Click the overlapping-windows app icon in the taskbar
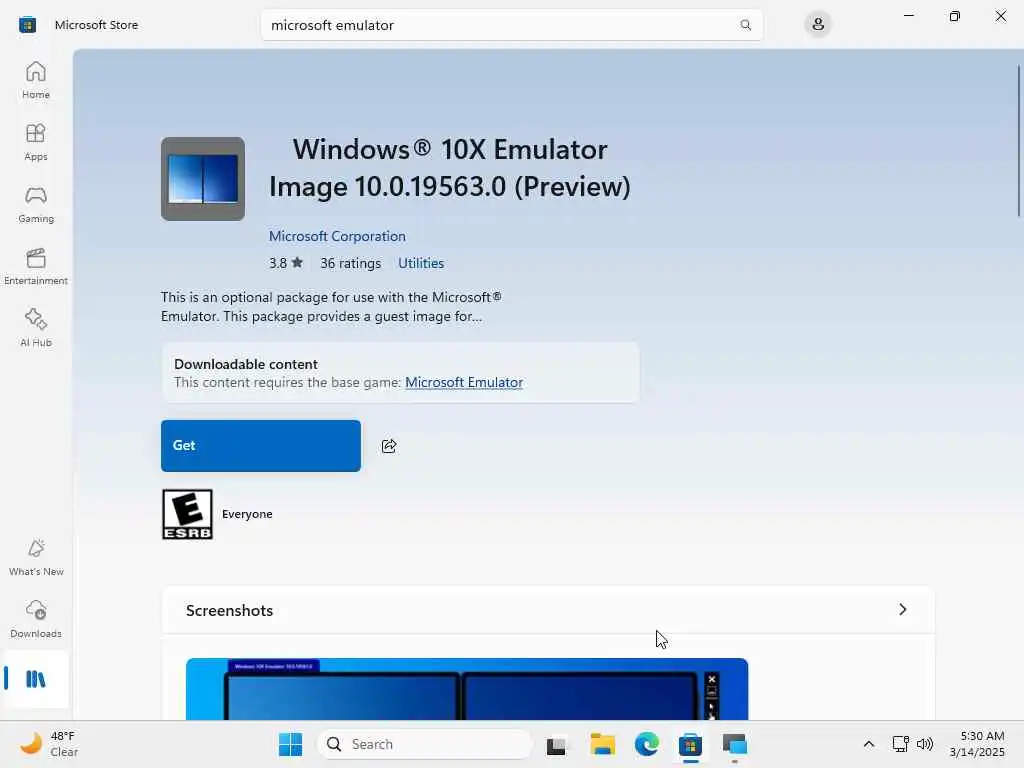 735,744
